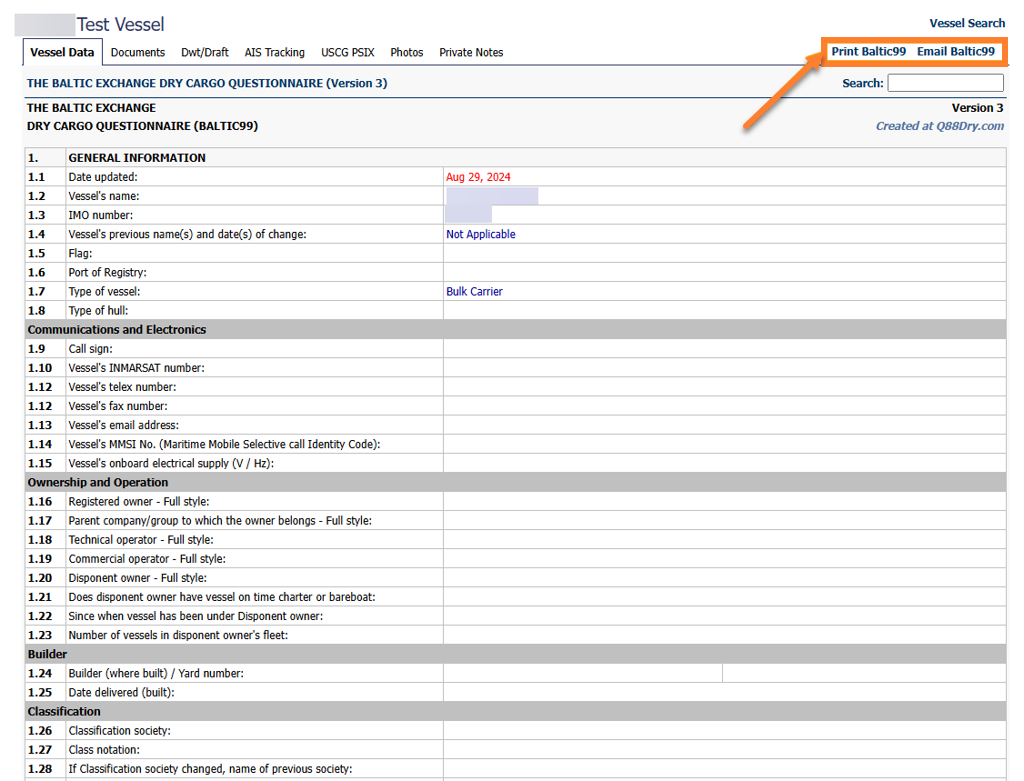View the Private Notes tab
This screenshot has height=781, width=1024.
pos(471,52)
